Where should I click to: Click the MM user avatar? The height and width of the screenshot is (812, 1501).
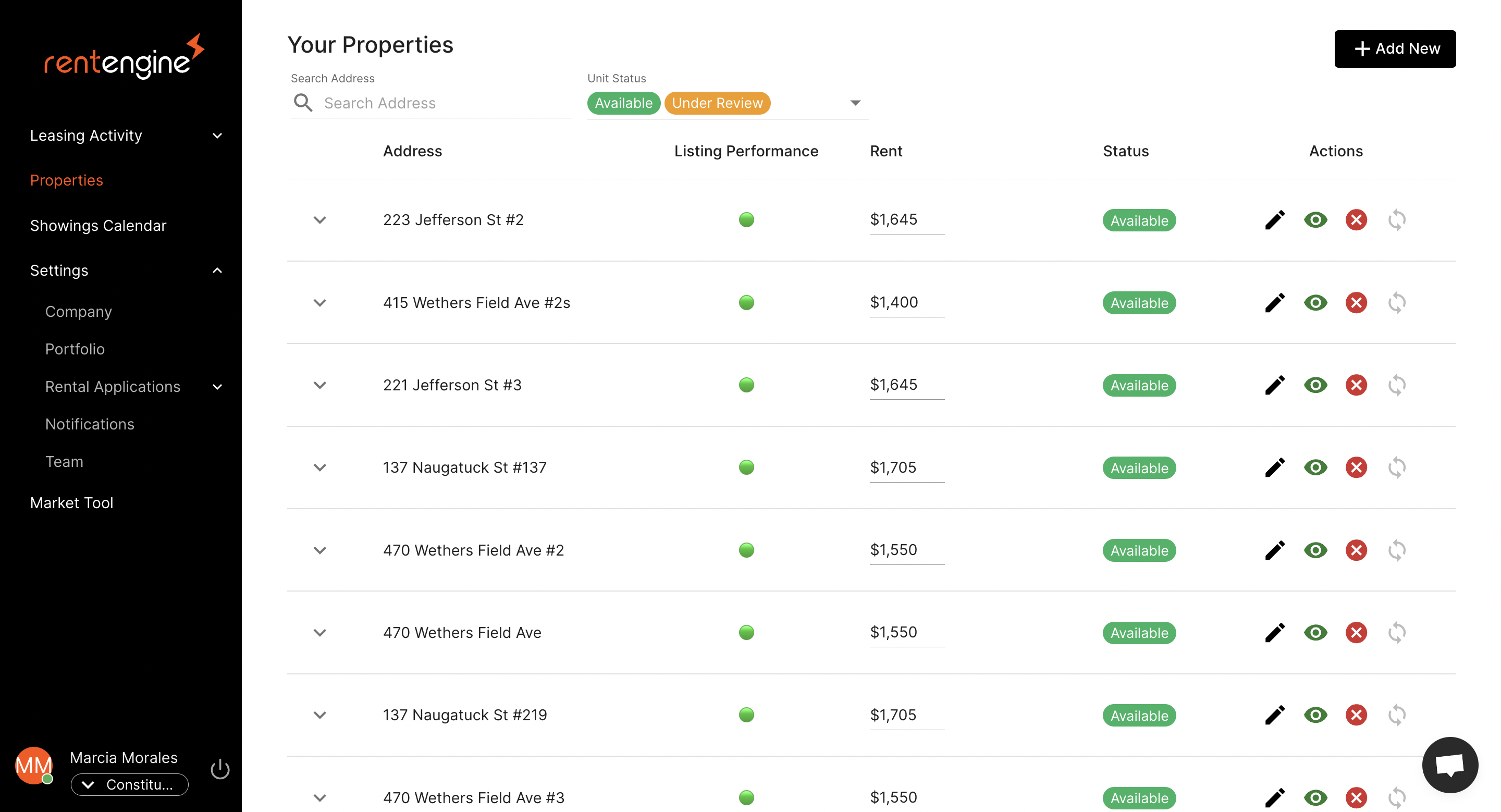tap(34, 766)
